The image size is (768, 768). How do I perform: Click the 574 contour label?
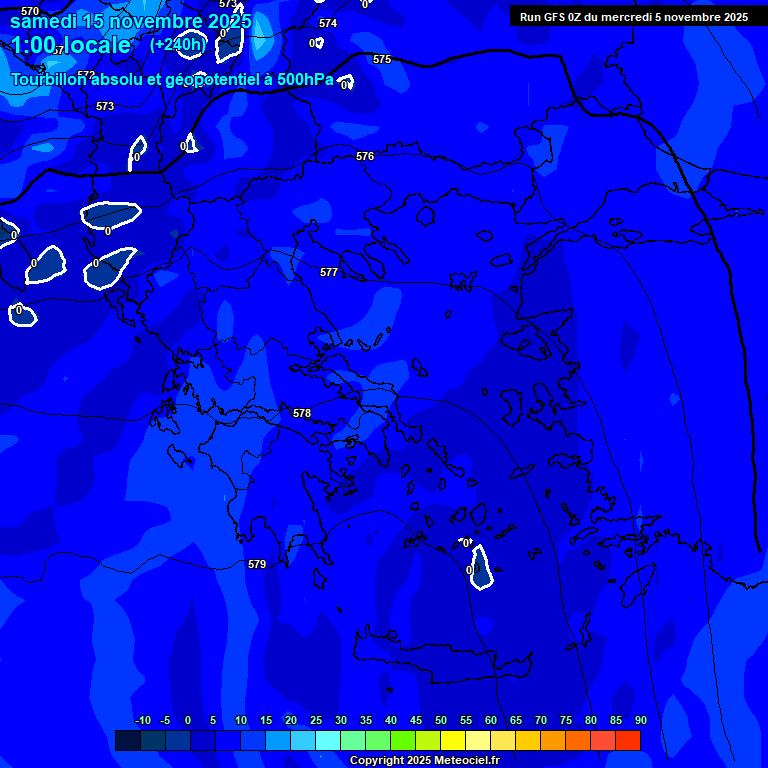328,23
